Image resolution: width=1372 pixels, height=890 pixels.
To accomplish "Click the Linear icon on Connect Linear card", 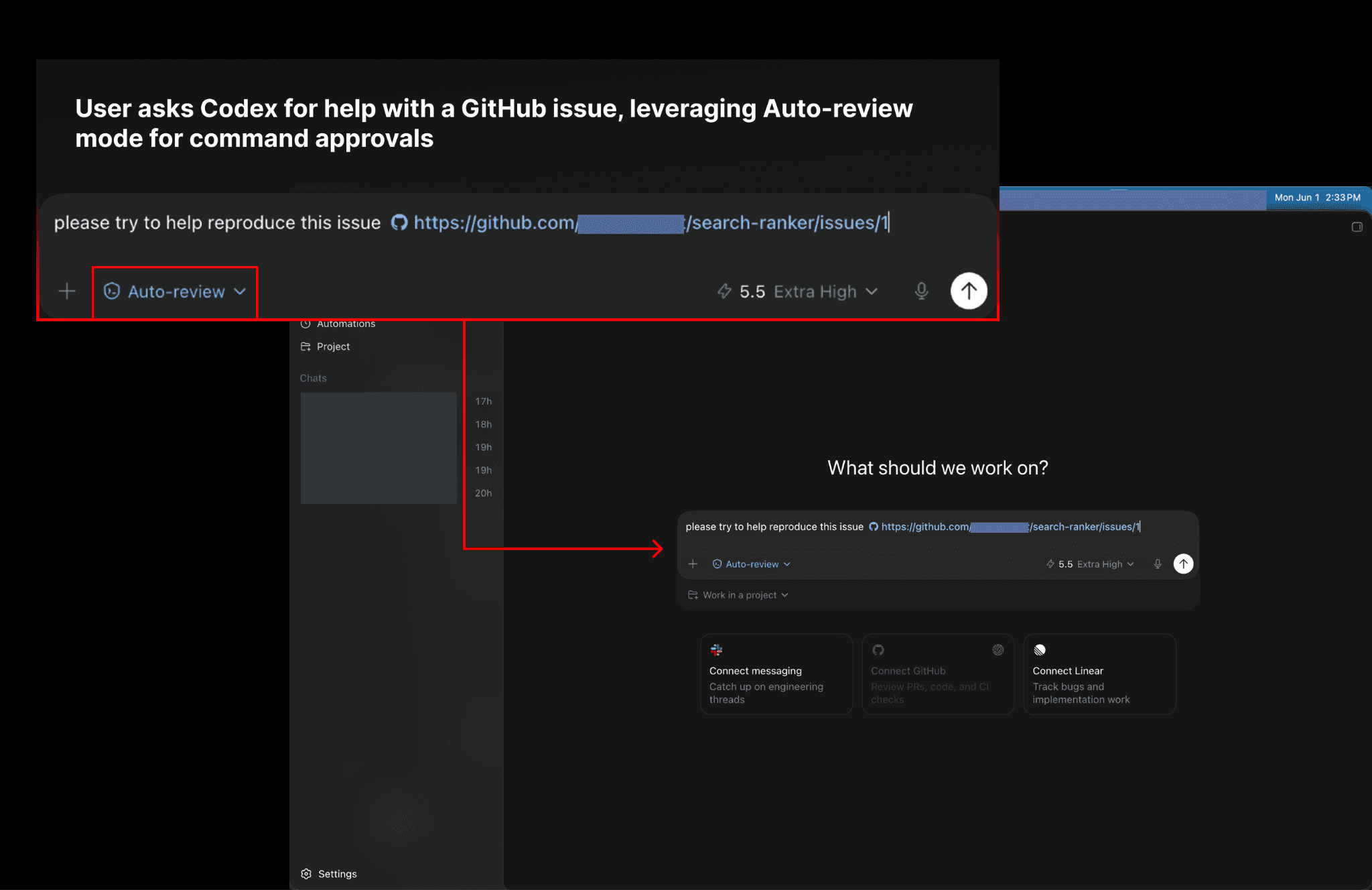I will (1040, 649).
